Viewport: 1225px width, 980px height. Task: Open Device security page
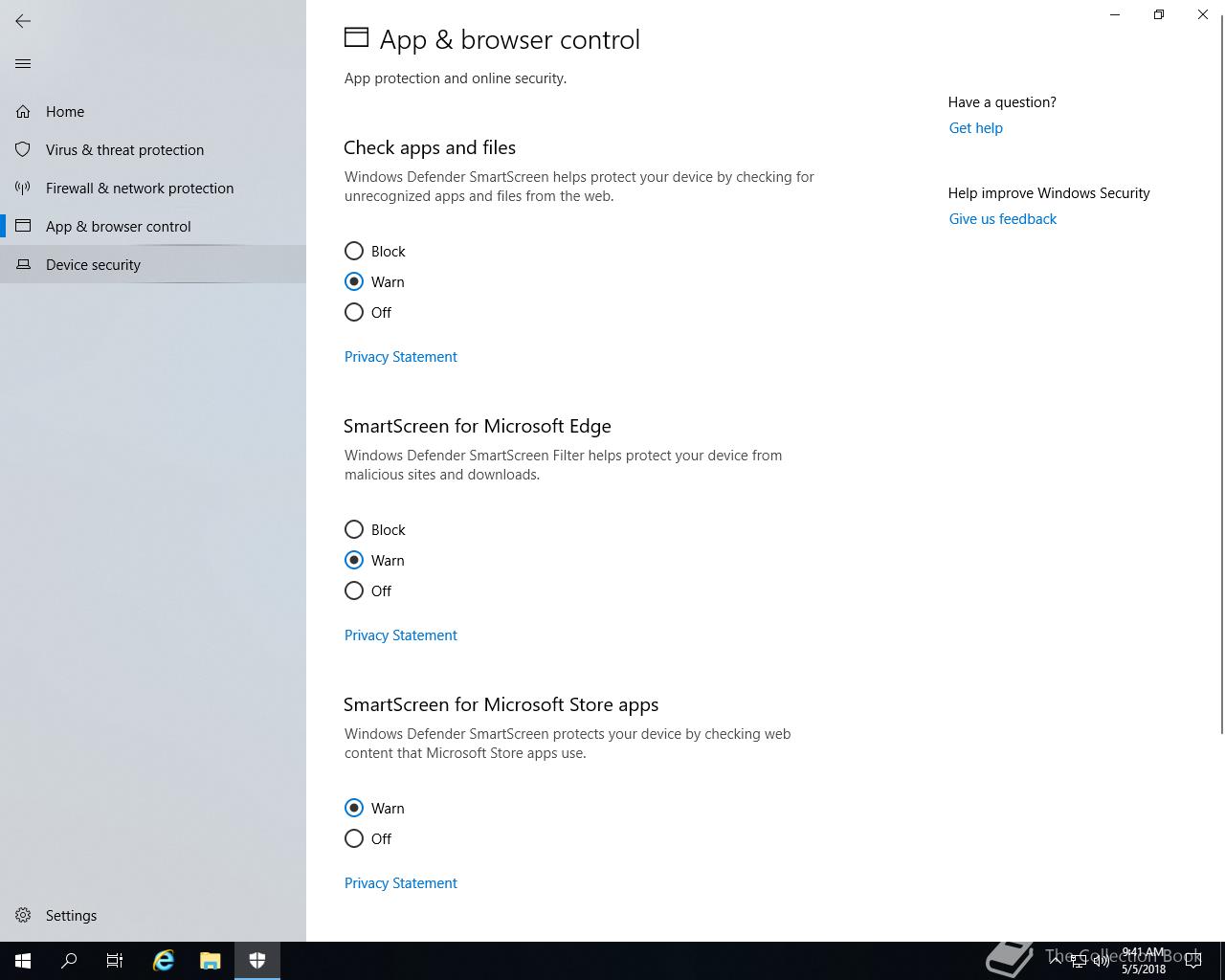[x=153, y=265]
